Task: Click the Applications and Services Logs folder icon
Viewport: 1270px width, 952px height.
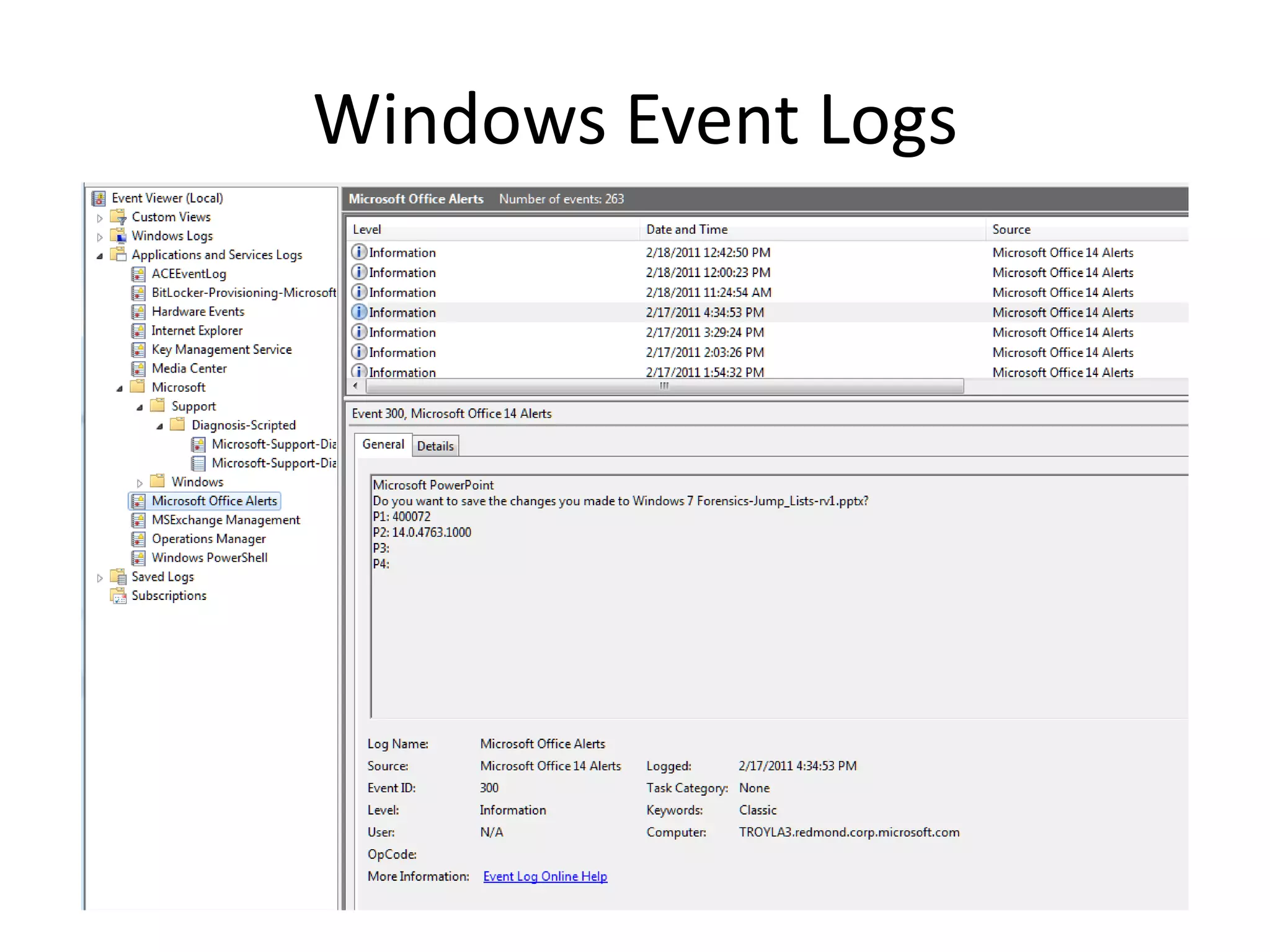Action: (118, 255)
